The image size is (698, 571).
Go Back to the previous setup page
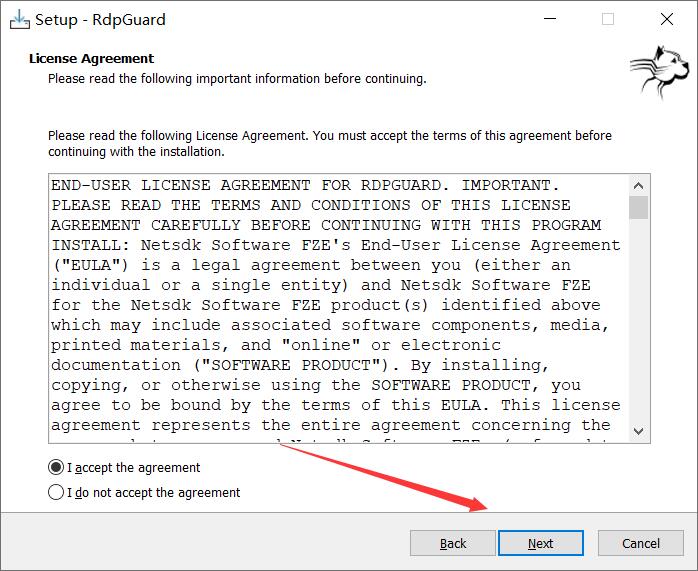click(453, 543)
